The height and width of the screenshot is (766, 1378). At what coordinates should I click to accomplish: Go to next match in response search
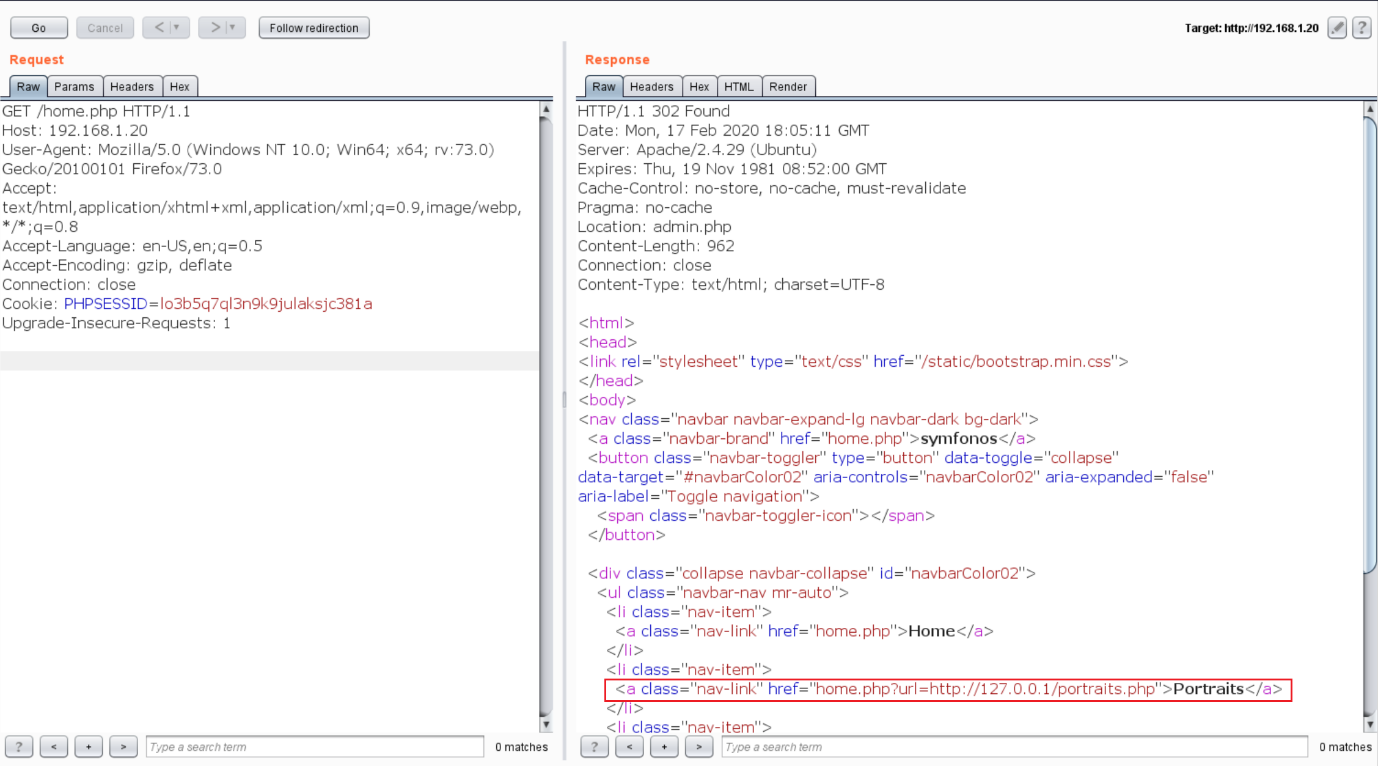[x=698, y=746]
